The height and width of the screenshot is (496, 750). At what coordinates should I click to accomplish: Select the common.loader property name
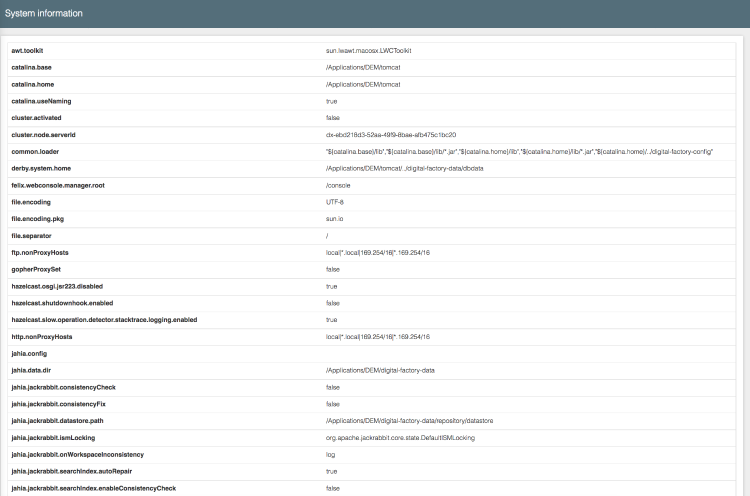35,152
